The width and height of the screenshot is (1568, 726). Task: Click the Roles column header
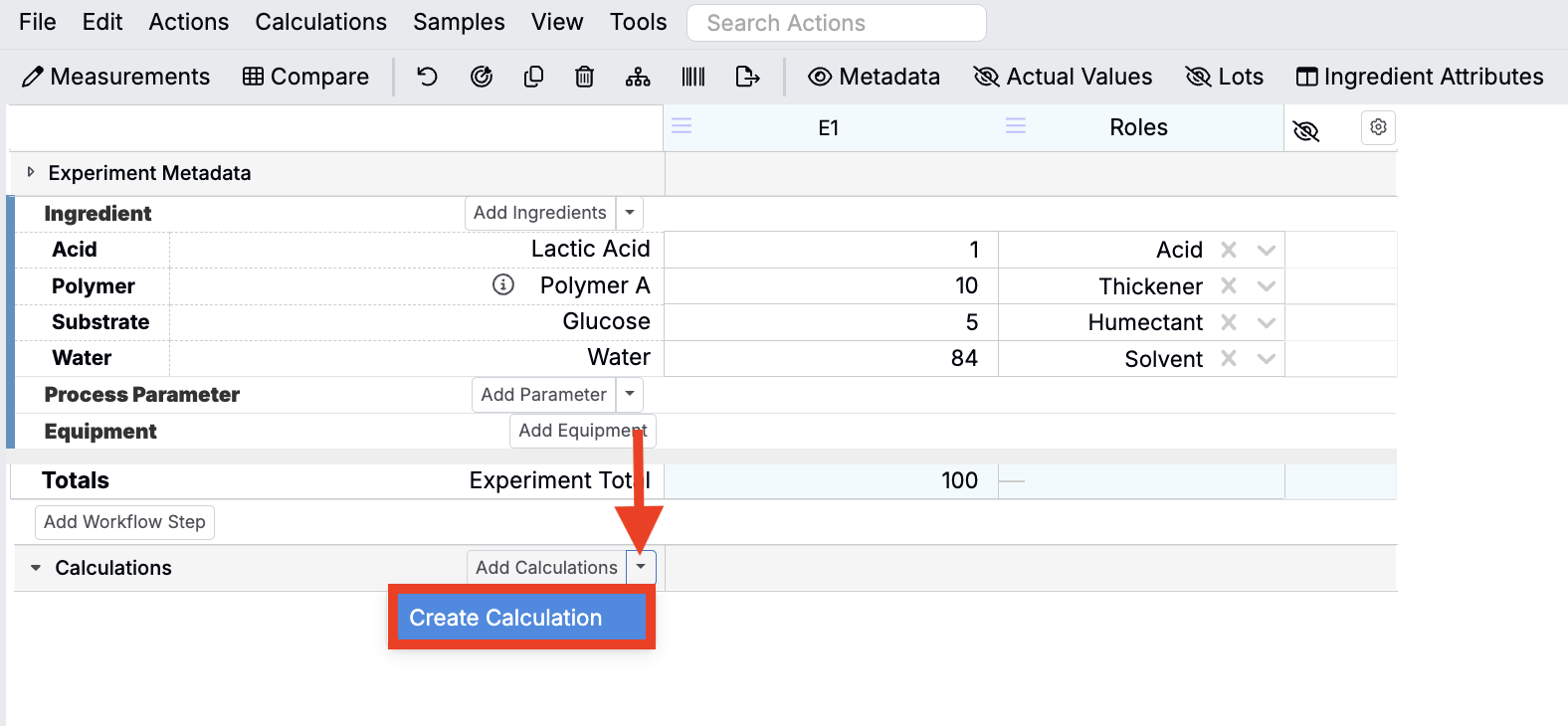1139,127
